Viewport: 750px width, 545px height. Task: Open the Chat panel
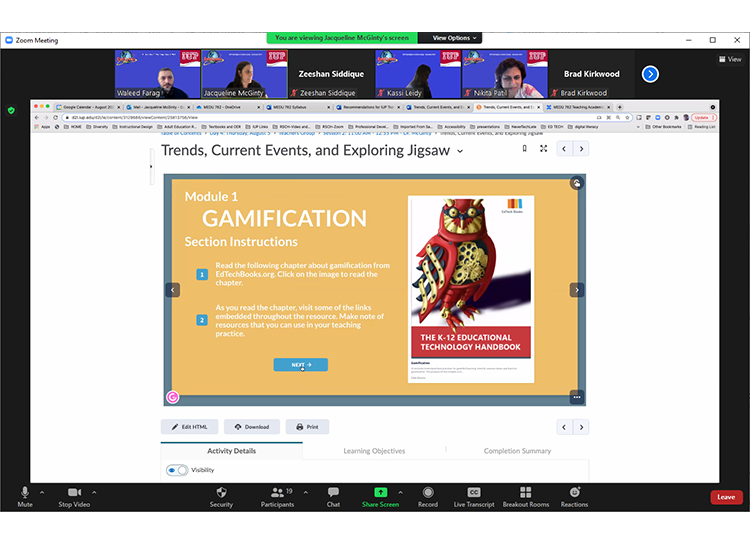(x=333, y=497)
